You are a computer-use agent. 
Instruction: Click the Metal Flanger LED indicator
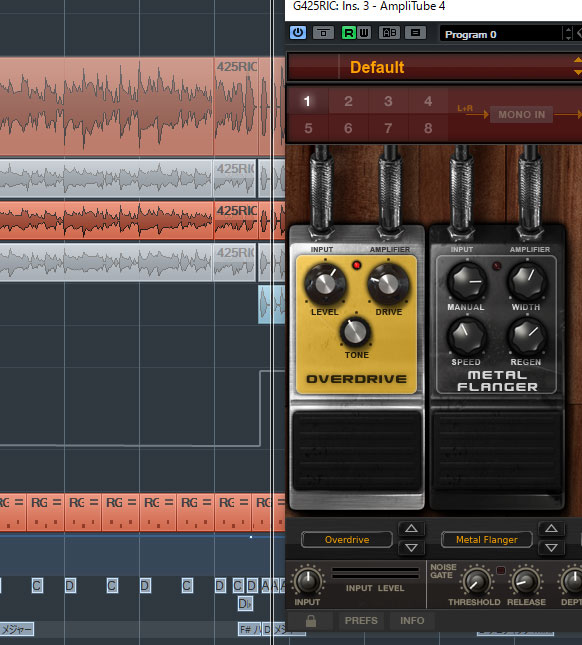tap(497, 266)
